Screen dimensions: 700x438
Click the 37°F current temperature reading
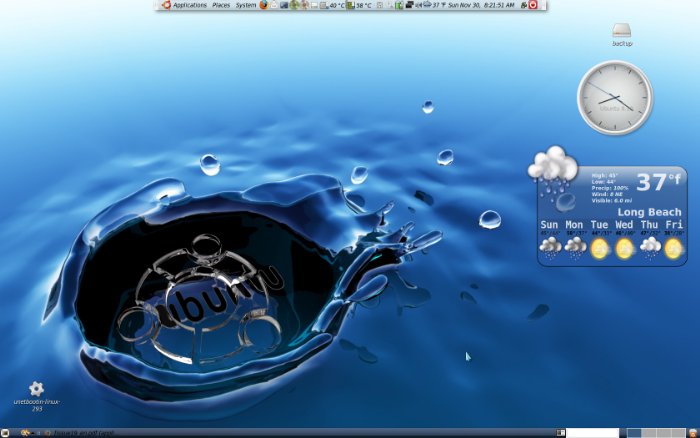[x=657, y=183]
